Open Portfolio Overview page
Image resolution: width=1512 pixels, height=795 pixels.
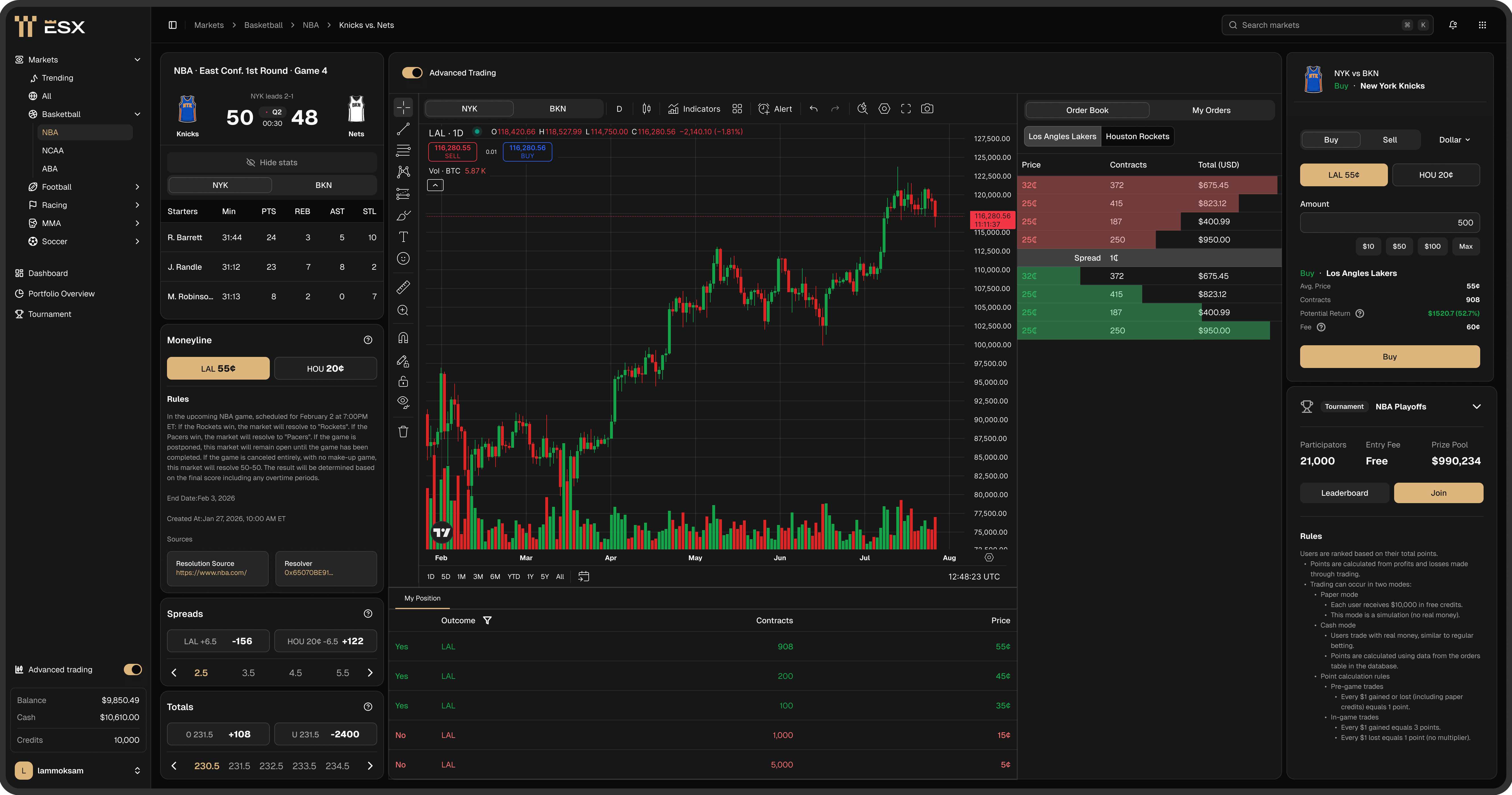tap(61, 294)
